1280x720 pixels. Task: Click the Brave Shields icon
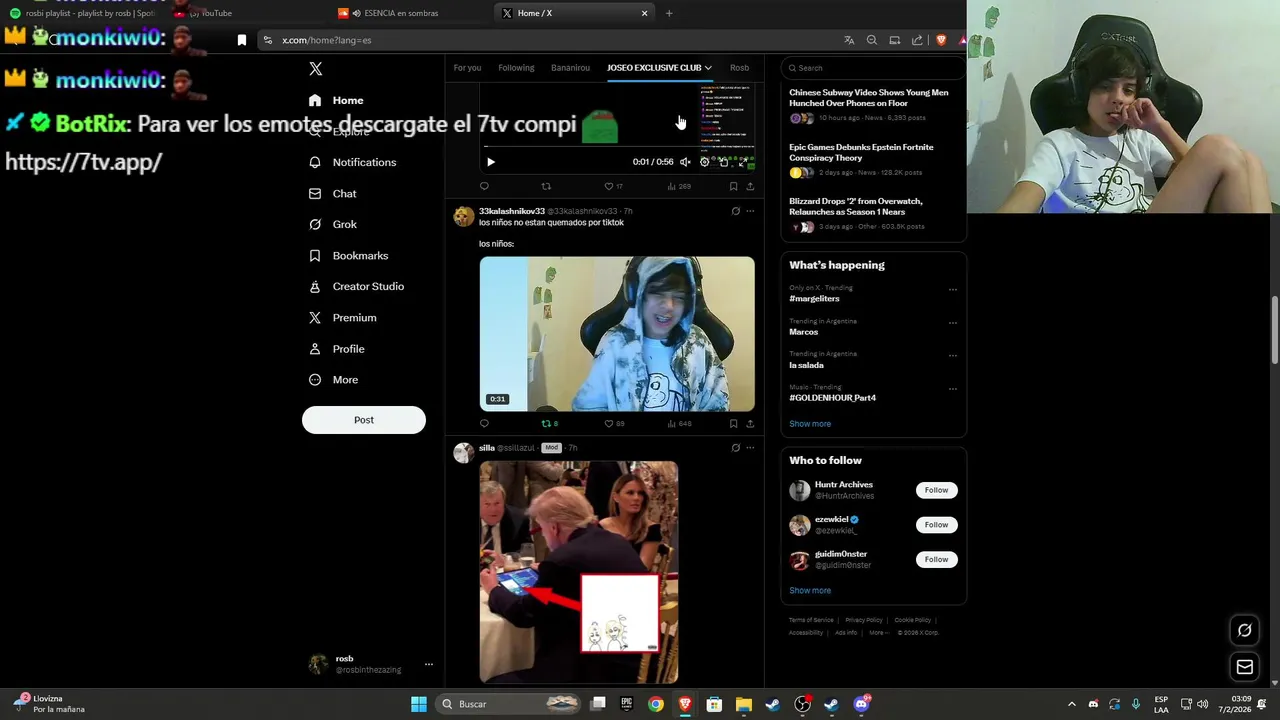pos(941,40)
